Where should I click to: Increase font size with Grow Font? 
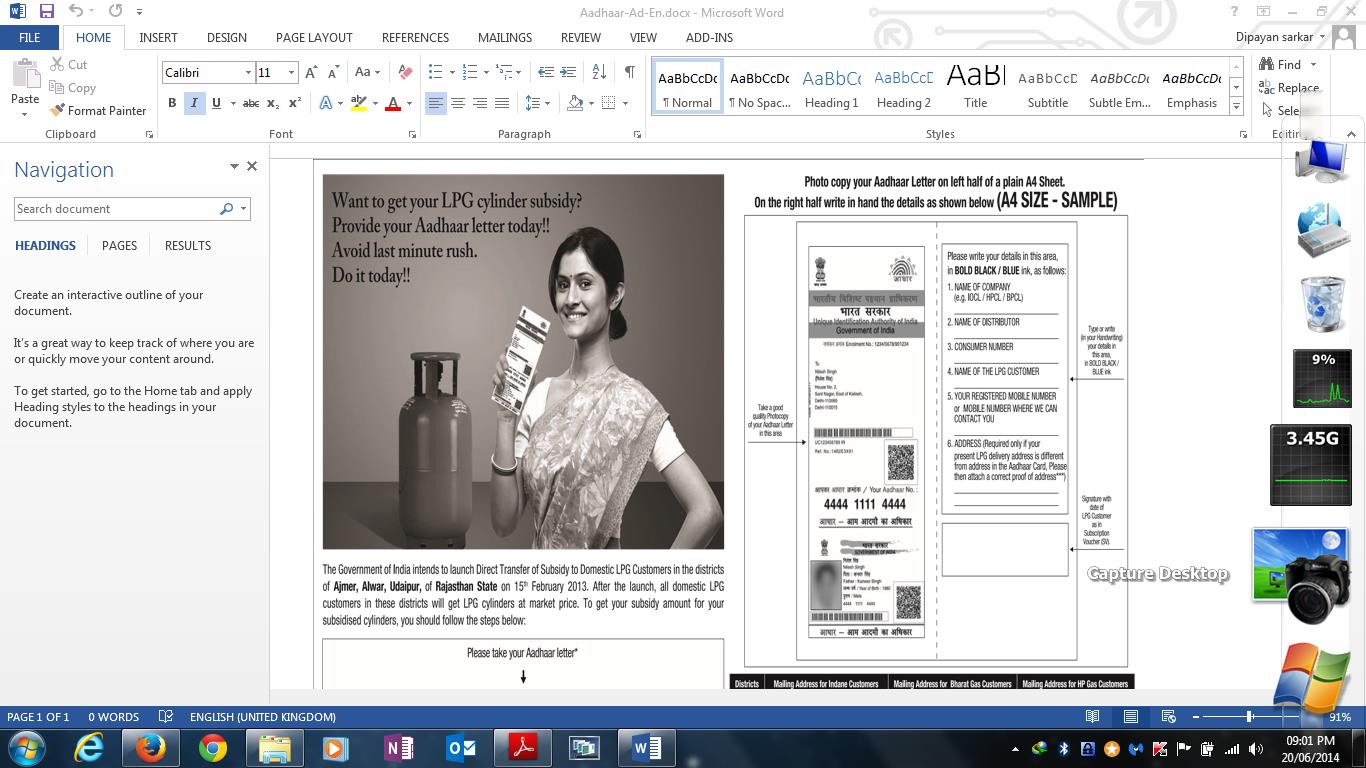point(311,72)
